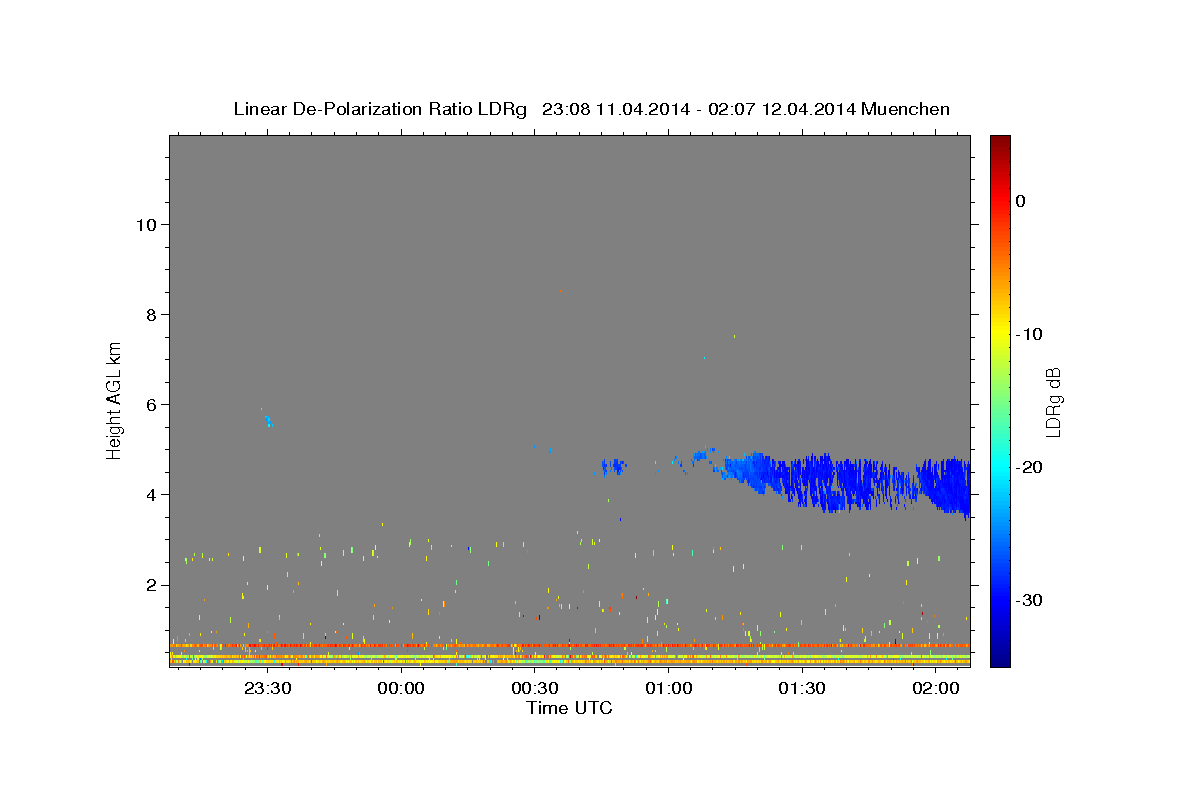The width and height of the screenshot is (1200, 800).
Task: Click the 00:00 time tick label
Action: [x=402, y=688]
